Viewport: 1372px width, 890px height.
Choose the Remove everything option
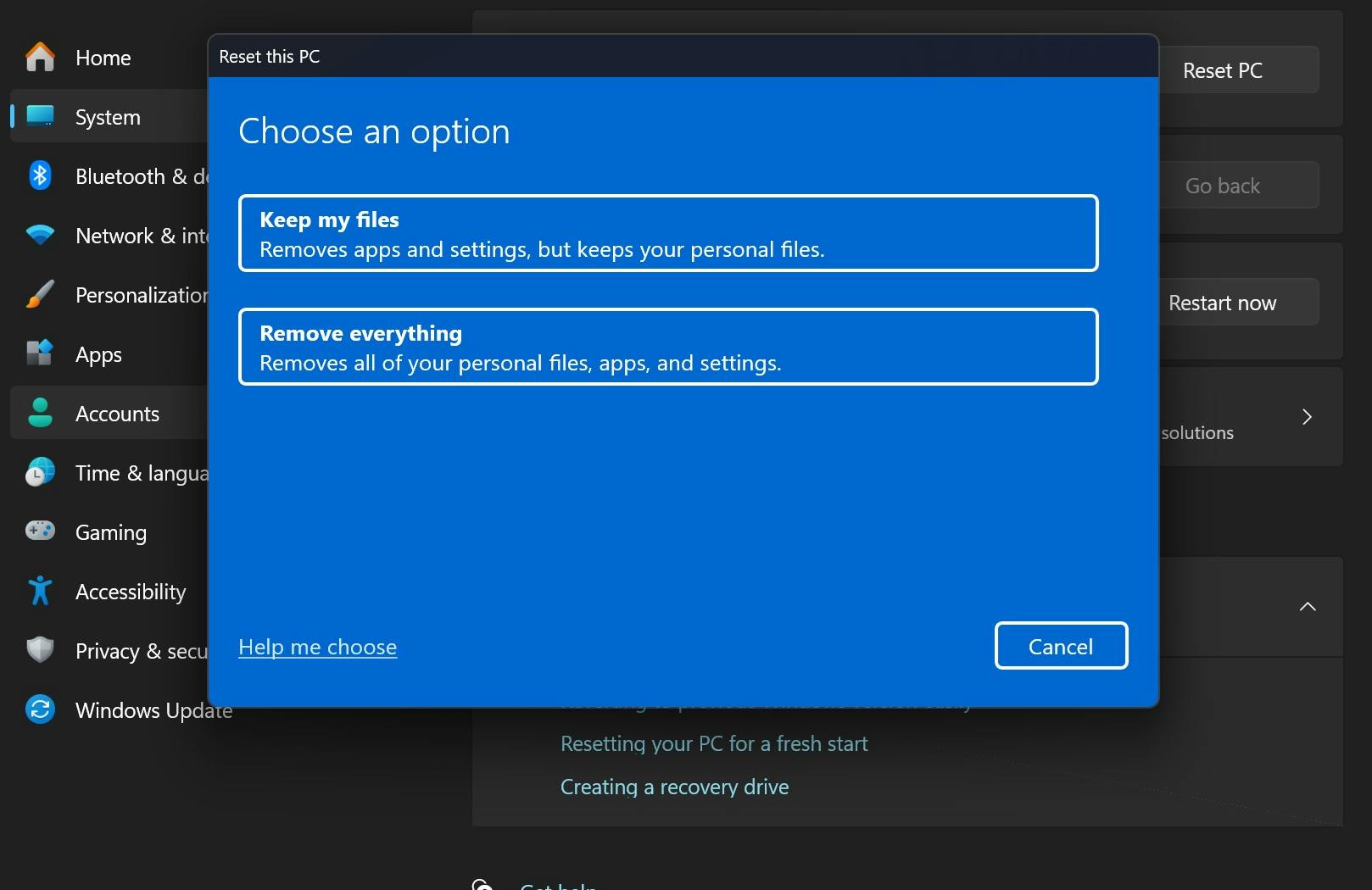pyautogui.click(x=668, y=348)
